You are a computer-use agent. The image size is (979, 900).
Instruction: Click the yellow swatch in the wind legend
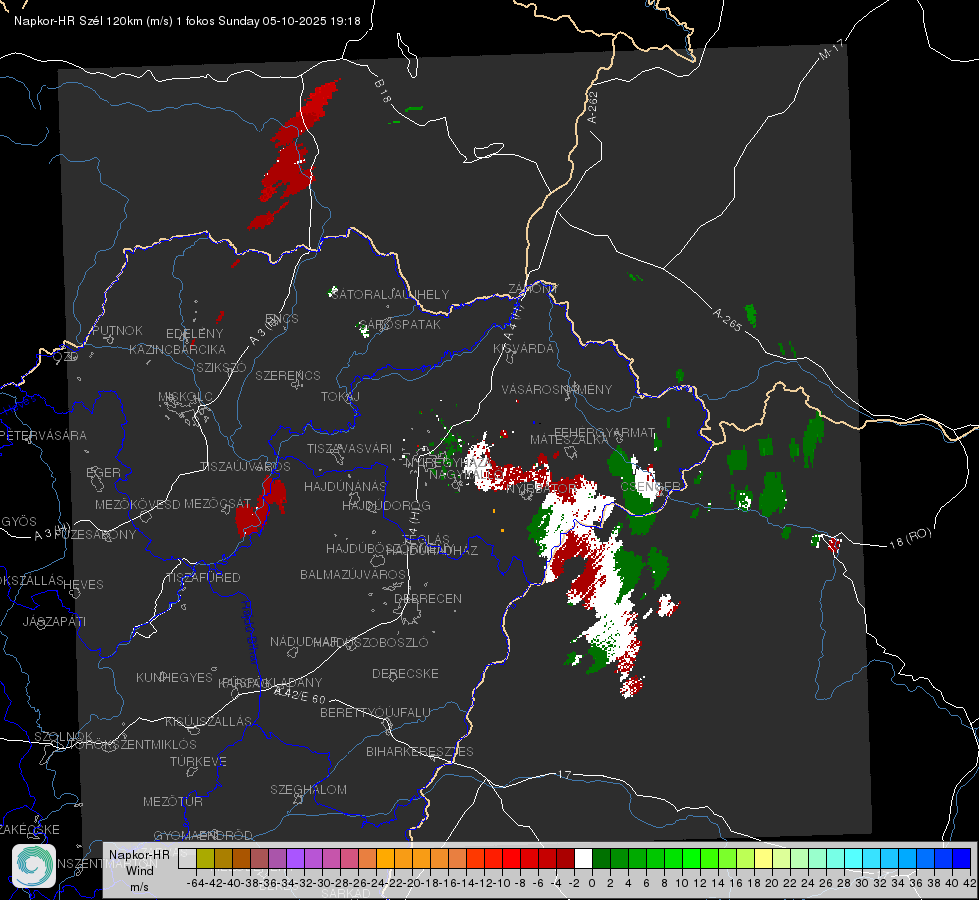[x=764, y=858]
